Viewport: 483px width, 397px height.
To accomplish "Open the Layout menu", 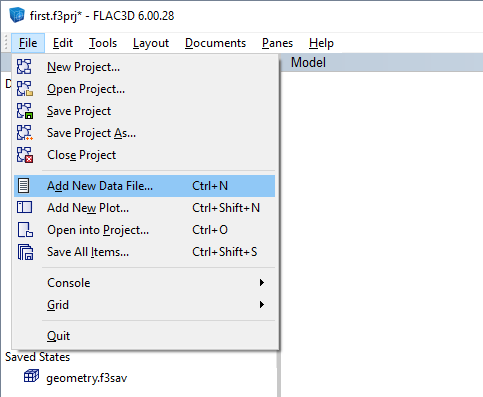I will click(151, 43).
